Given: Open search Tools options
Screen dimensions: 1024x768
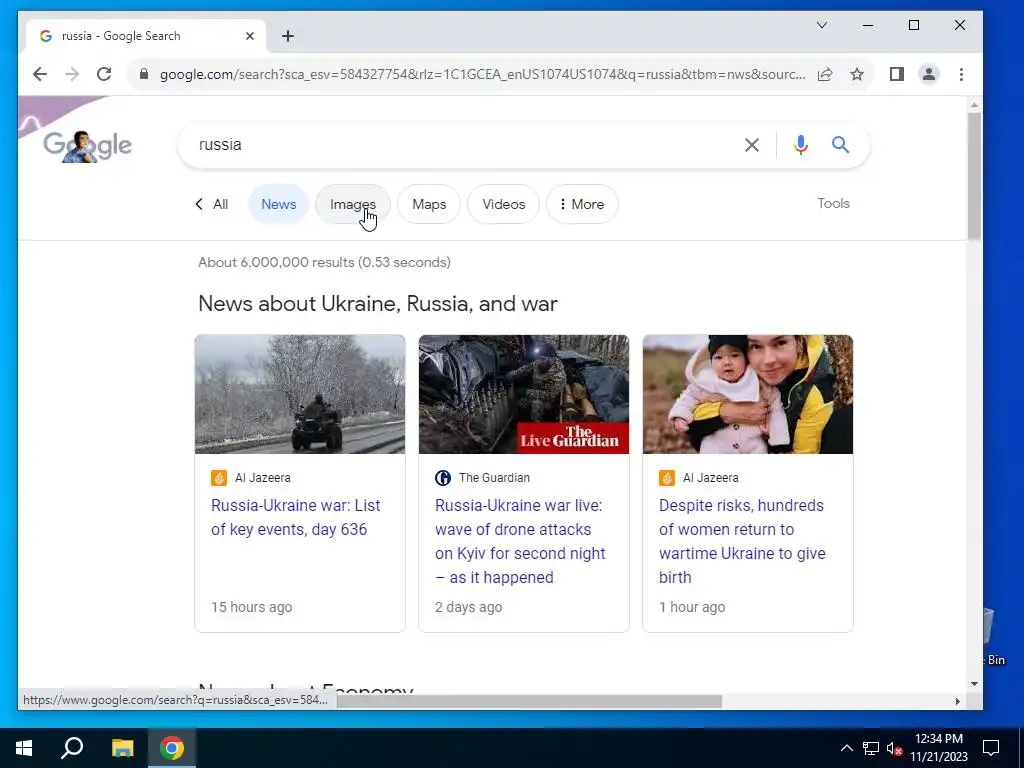Looking at the screenshot, I should 833,204.
